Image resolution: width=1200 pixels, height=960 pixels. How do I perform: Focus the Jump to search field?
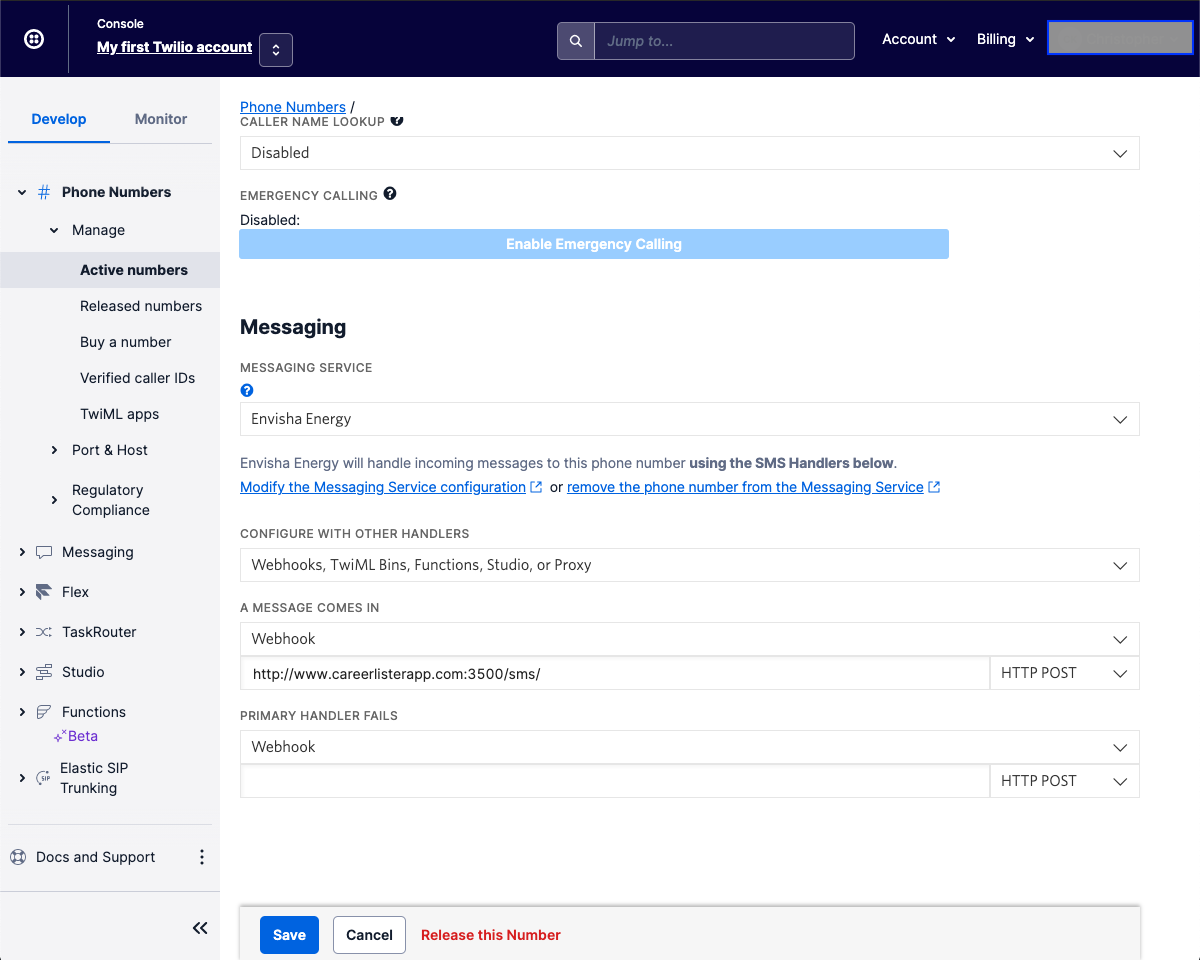[724, 41]
